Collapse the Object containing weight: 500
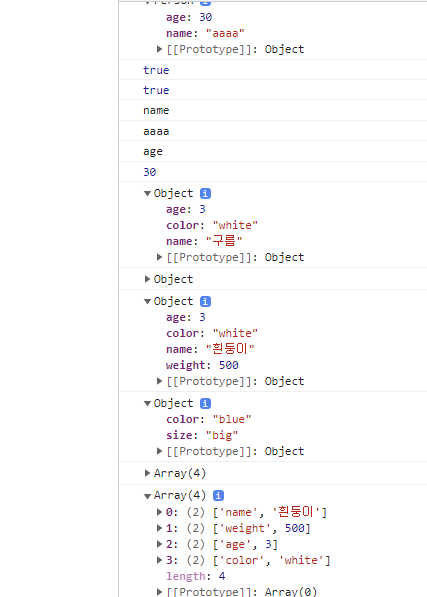This screenshot has width=427, height=597. pyautogui.click(x=147, y=302)
